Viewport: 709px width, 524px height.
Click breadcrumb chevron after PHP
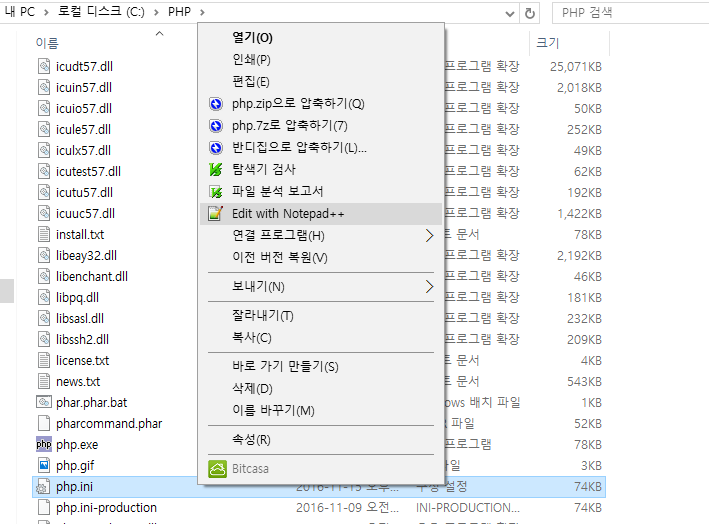point(202,12)
